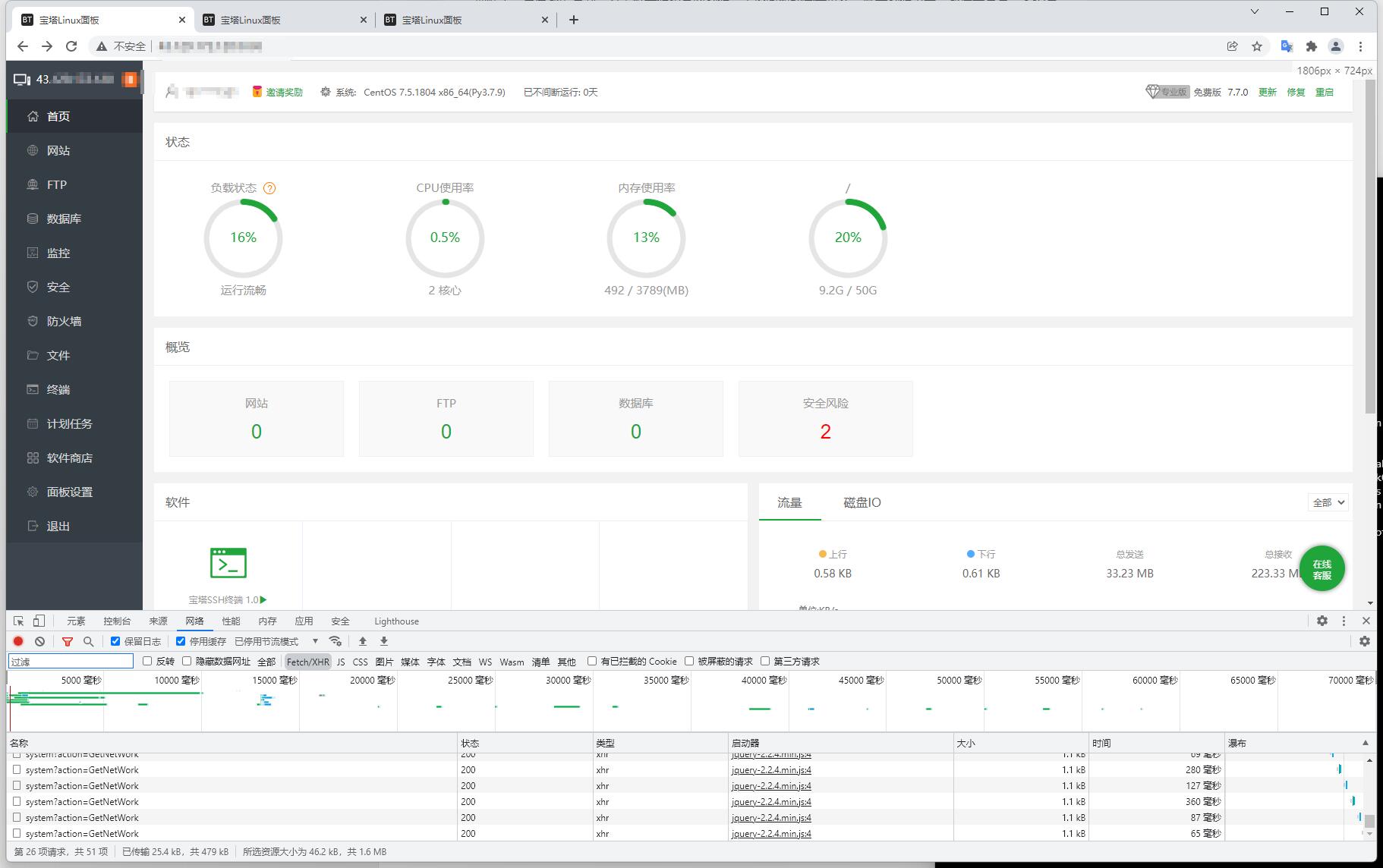
Task: Stop recording network log (red dot)
Action: [19, 641]
